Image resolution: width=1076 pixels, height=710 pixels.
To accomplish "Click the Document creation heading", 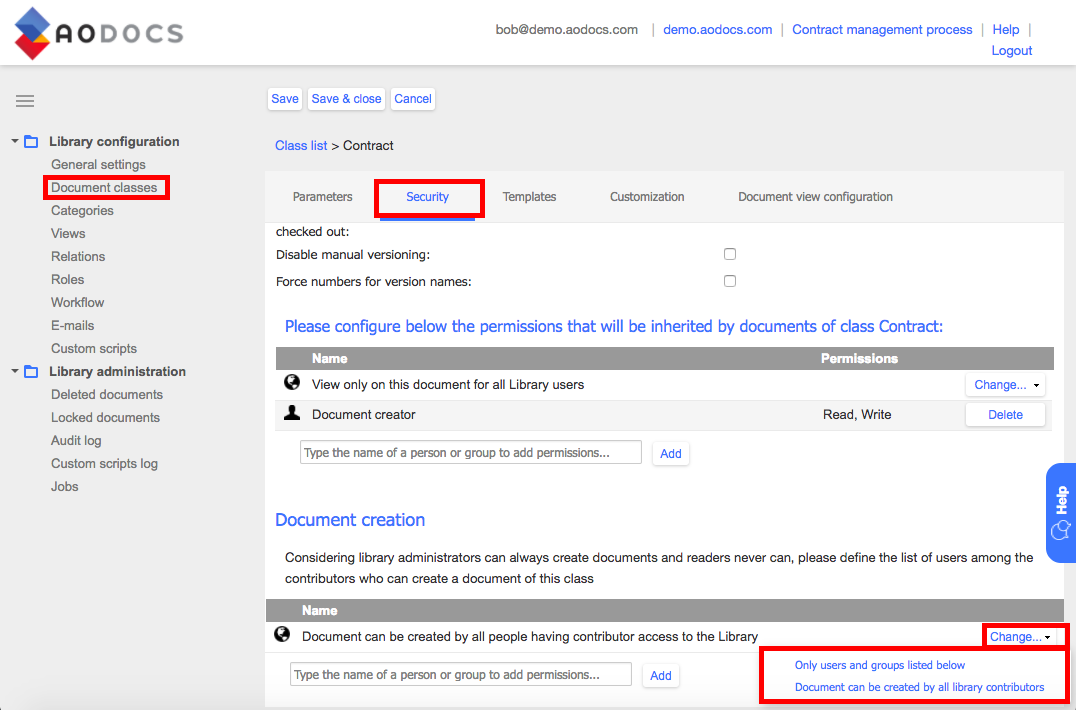I will (x=350, y=520).
